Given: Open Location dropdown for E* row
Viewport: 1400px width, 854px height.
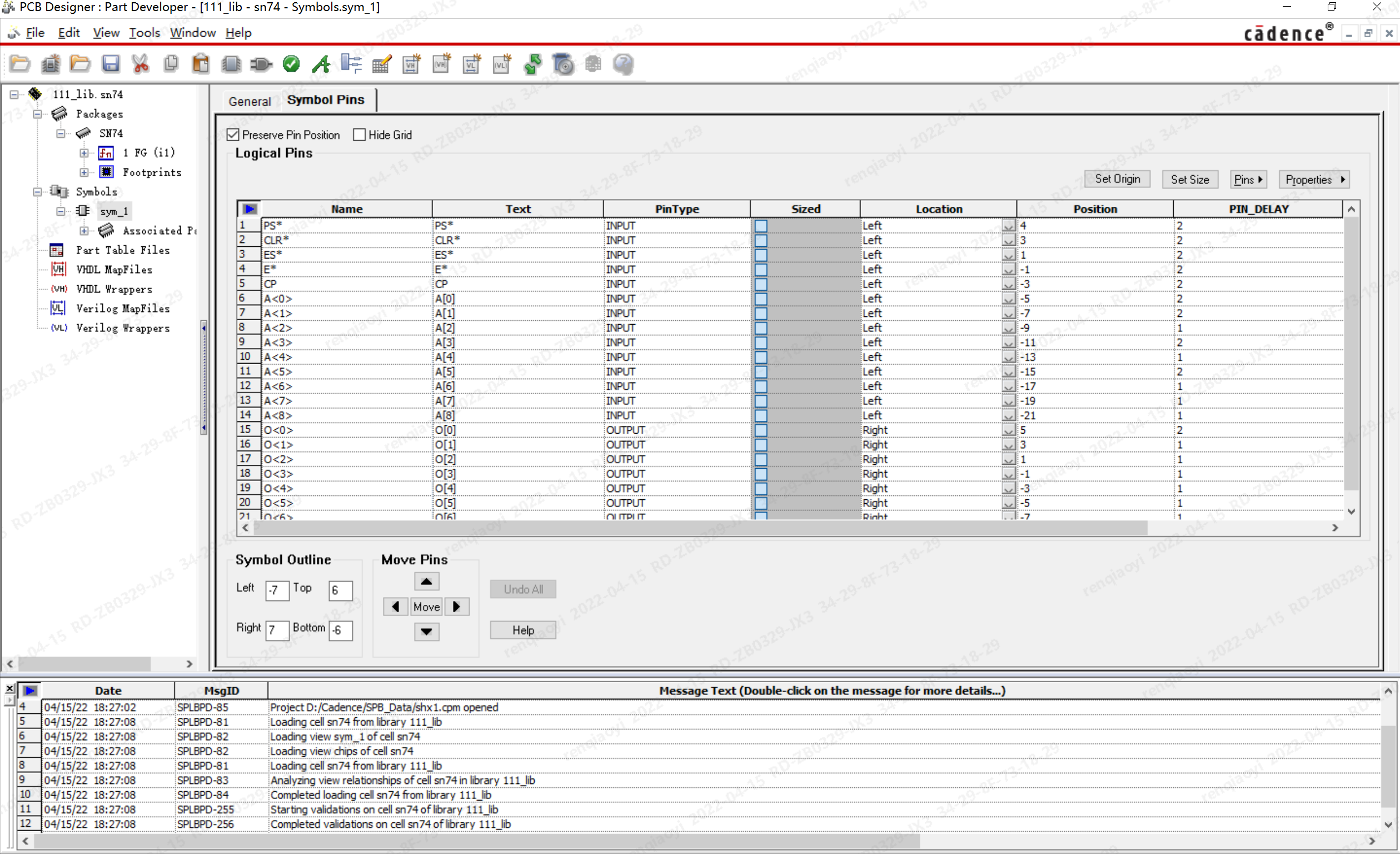Looking at the screenshot, I should point(1009,270).
